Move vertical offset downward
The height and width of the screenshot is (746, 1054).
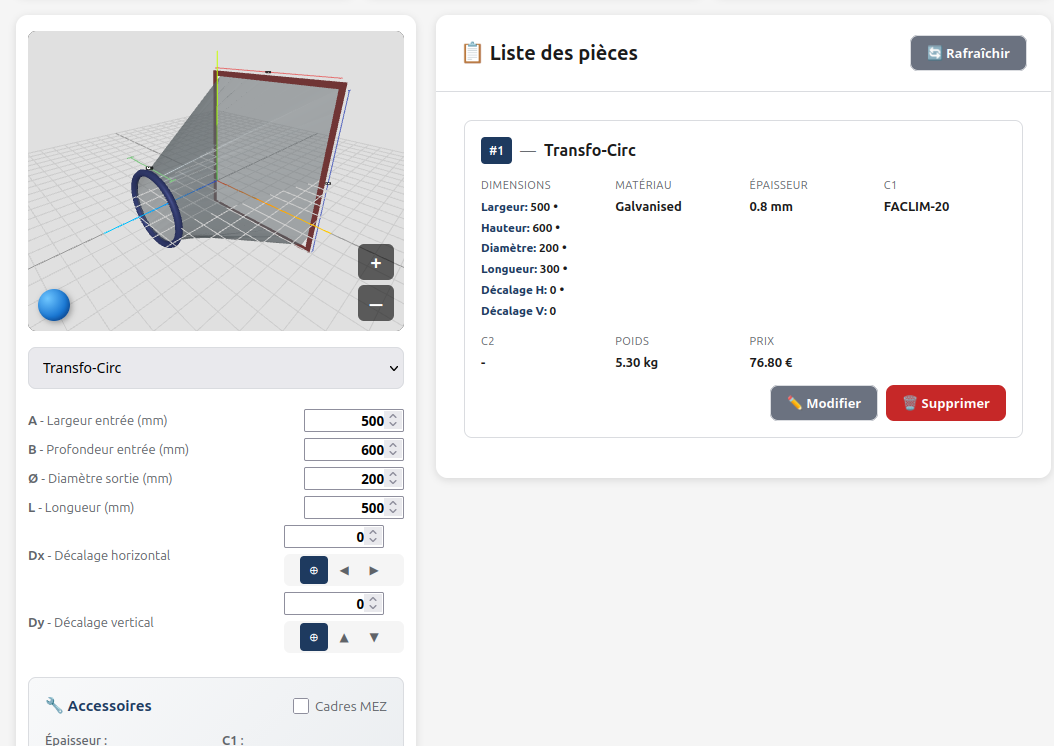(x=374, y=637)
